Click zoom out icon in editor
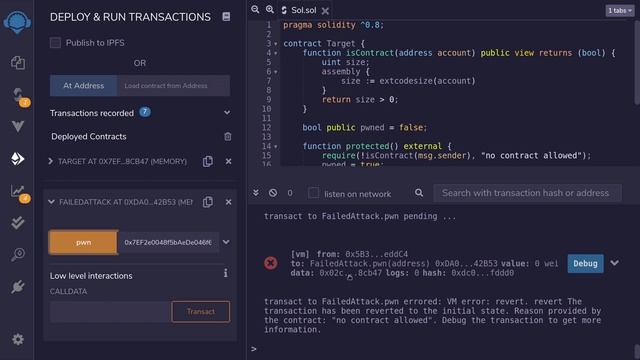 click(255, 9)
